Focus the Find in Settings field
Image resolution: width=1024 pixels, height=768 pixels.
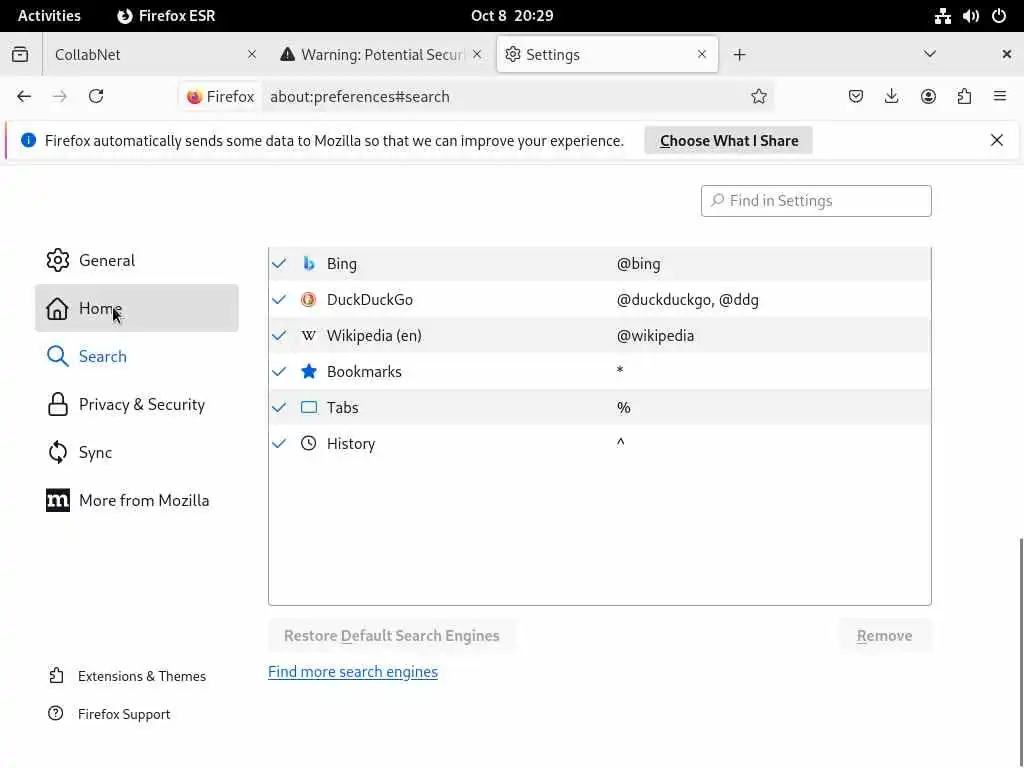click(816, 201)
